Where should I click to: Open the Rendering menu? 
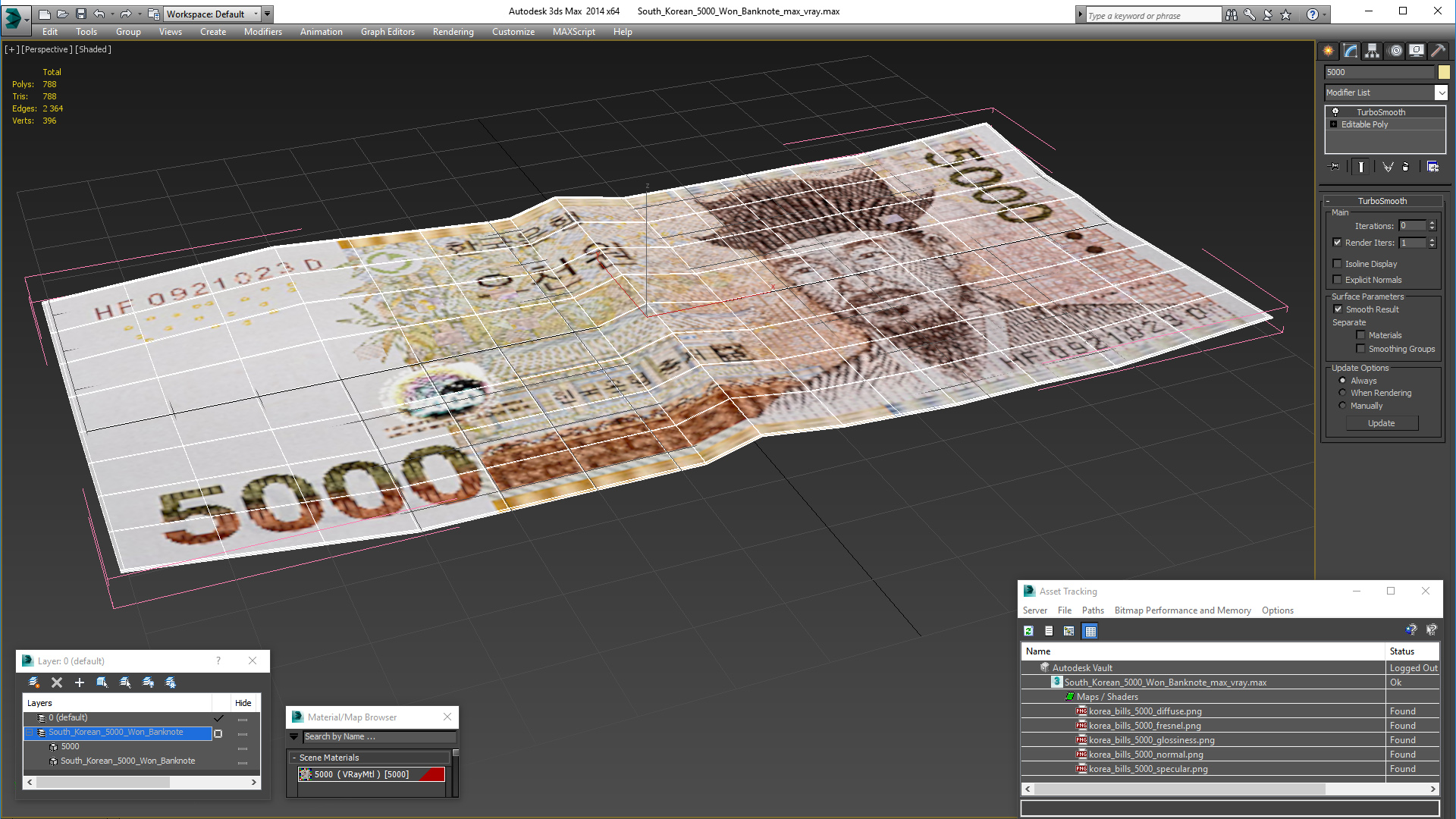[x=453, y=32]
